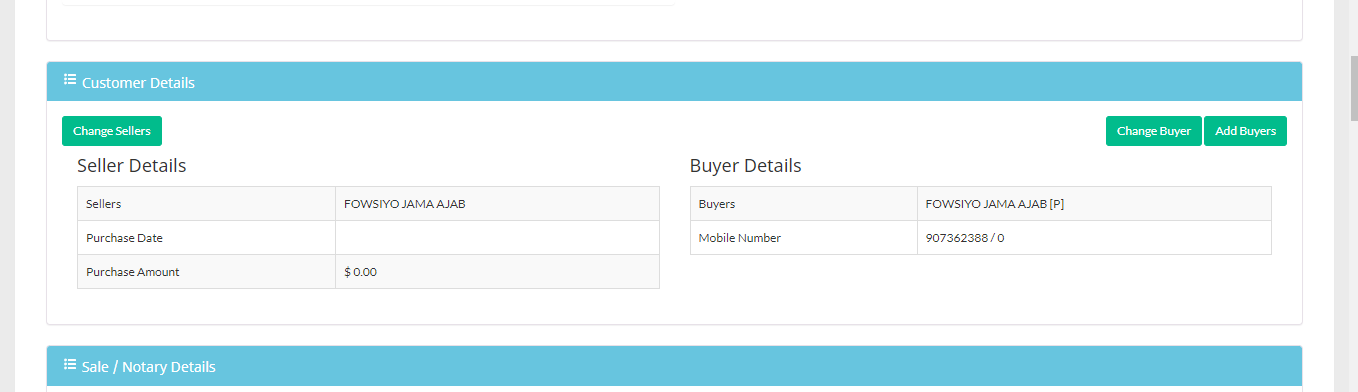Click the Mobile Number label cell
Screen dimensions: 1358x392
coord(804,238)
